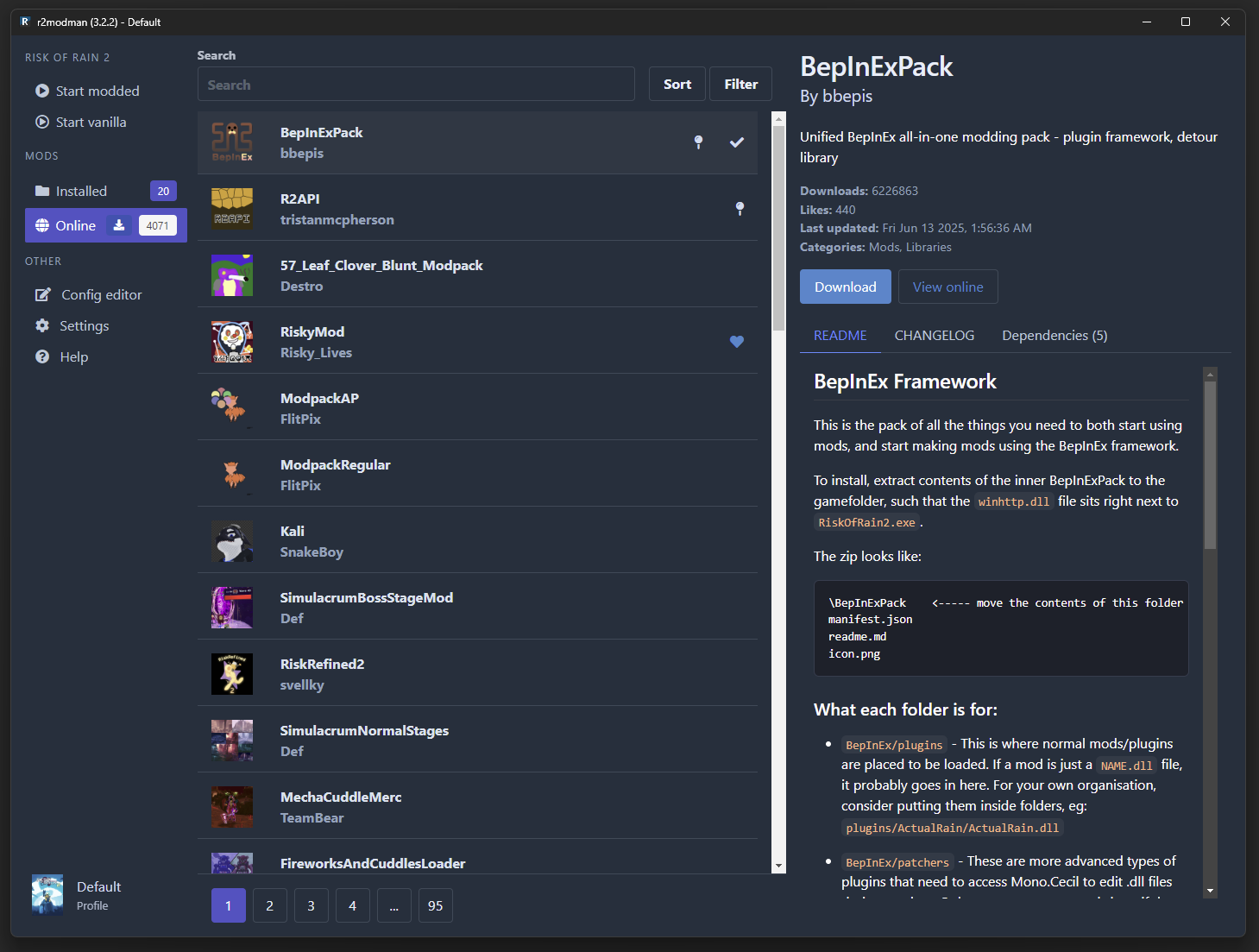This screenshot has width=1259, height=952.
Task: Click the pin icon on the R2API row
Action: point(740,208)
